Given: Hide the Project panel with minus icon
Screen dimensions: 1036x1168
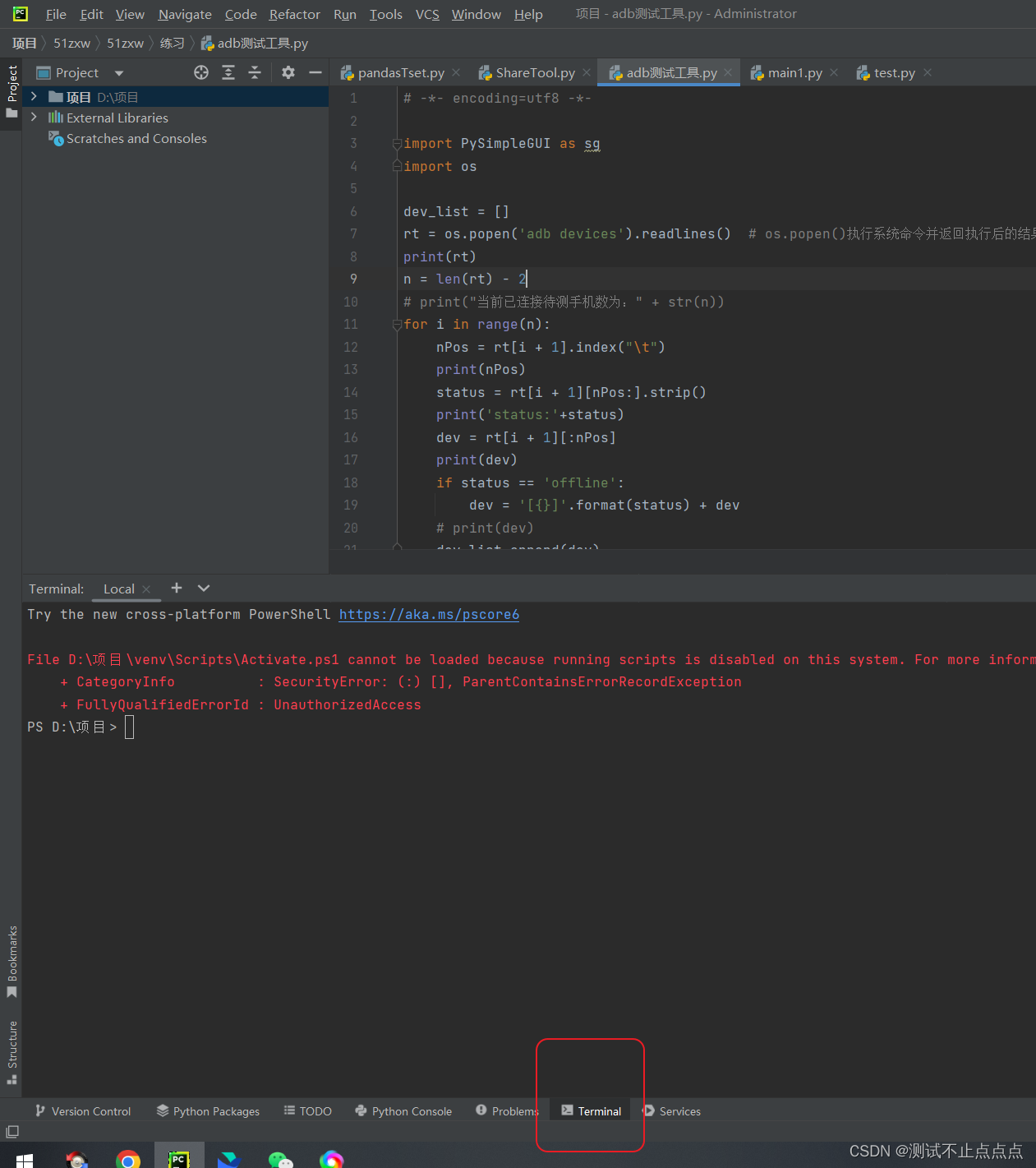Looking at the screenshot, I should [315, 72].
